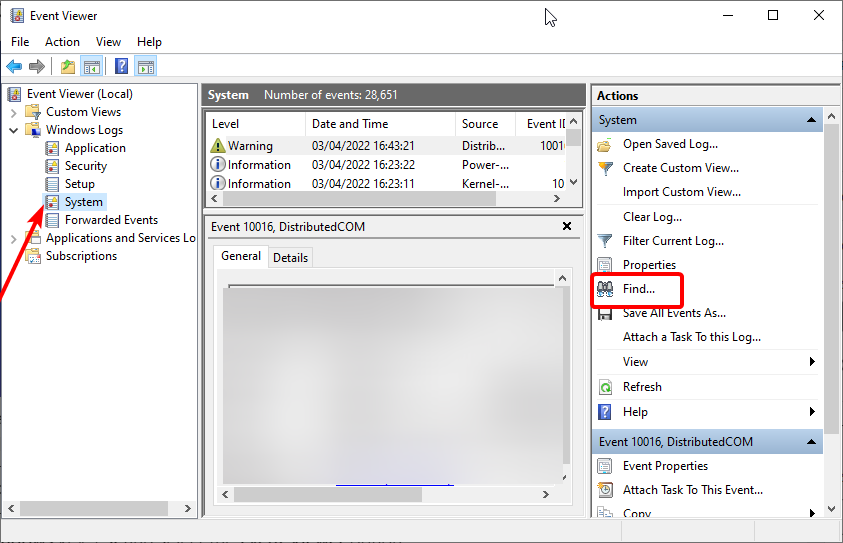Click event details scrollbar up arrow
The image size is (843, 543).
click(x=562, y=278)
